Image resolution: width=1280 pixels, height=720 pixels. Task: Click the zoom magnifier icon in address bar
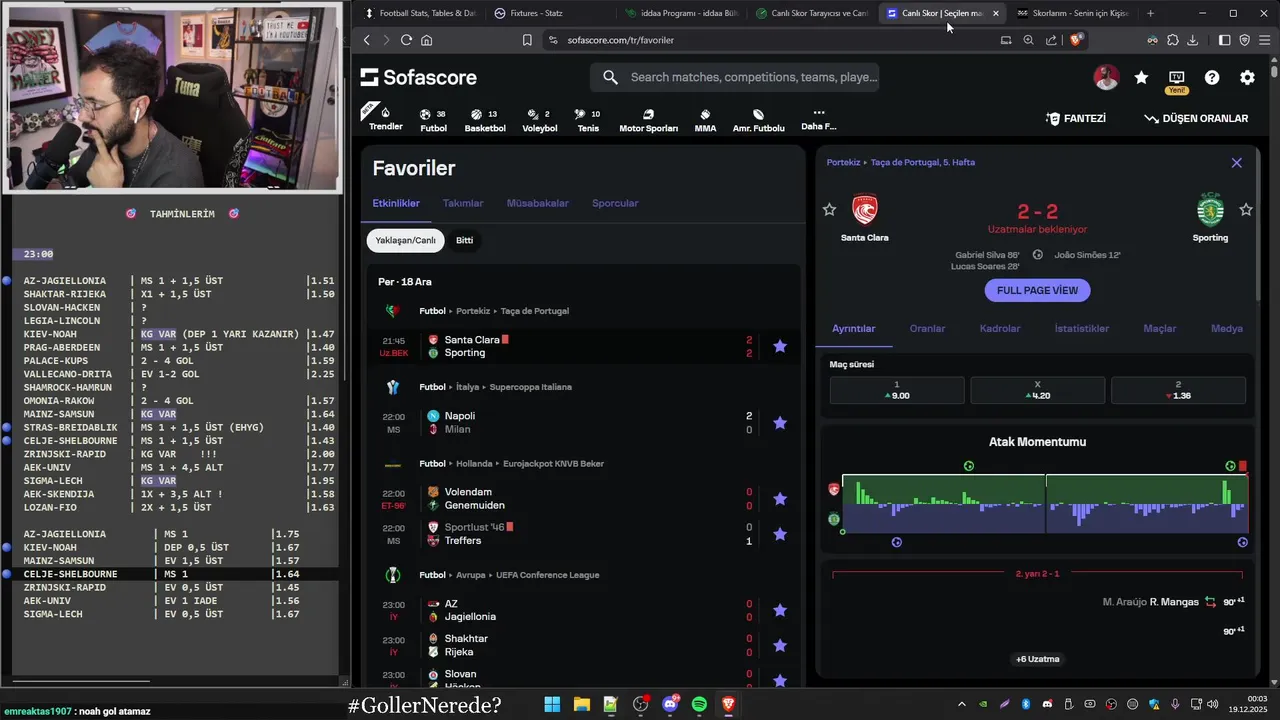tap(1028, 40)
